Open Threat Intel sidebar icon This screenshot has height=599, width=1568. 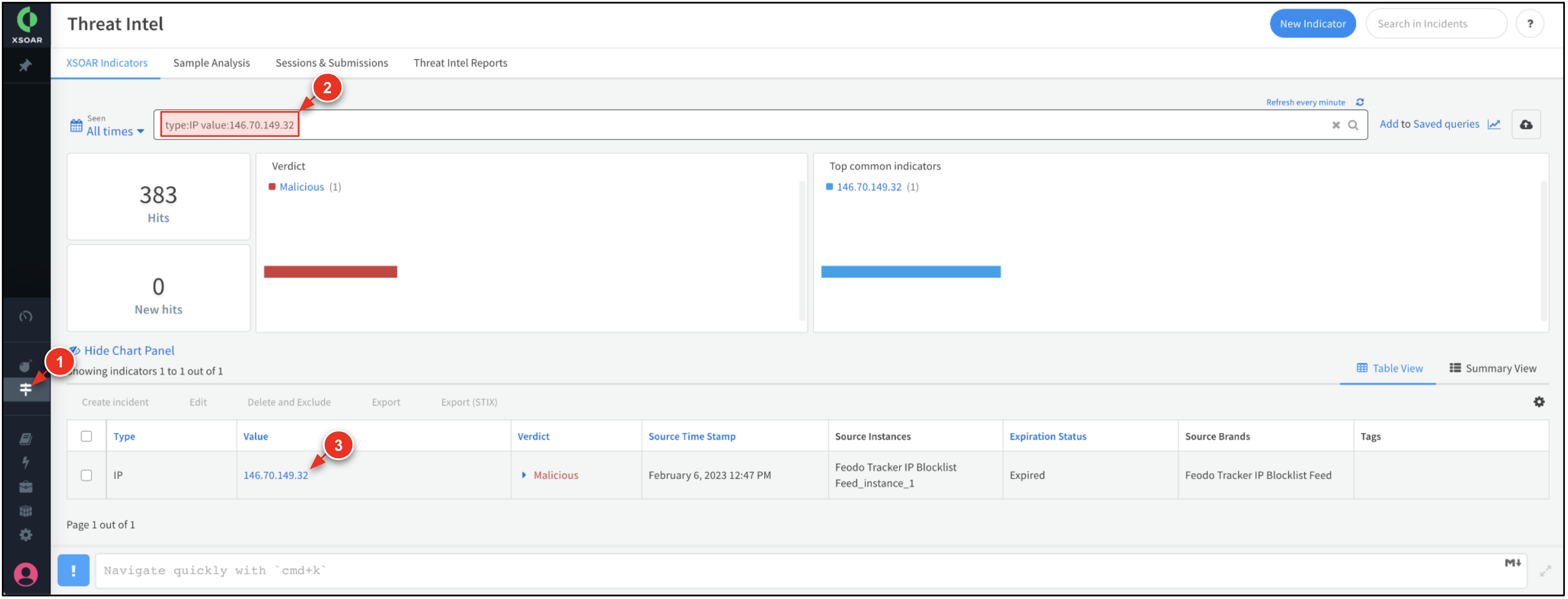[x=26, y=390]
